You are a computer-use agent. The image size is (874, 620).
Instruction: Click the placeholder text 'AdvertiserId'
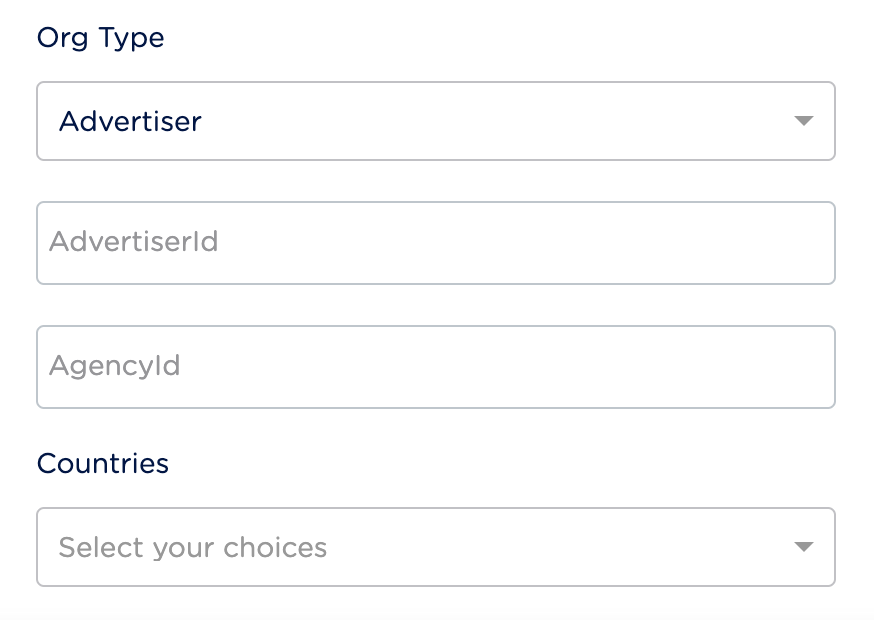(134, 242)
